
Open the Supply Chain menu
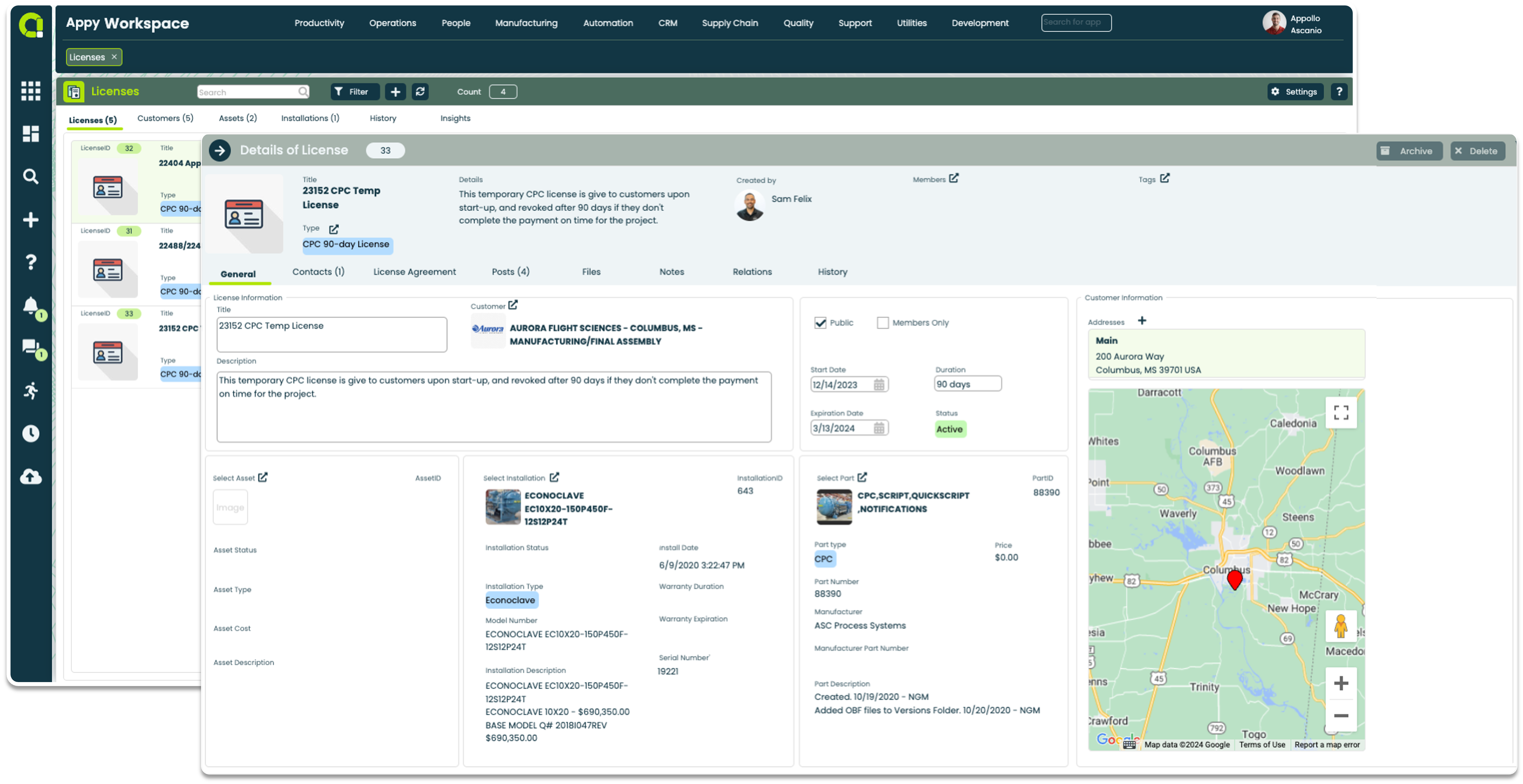[730, 23]
